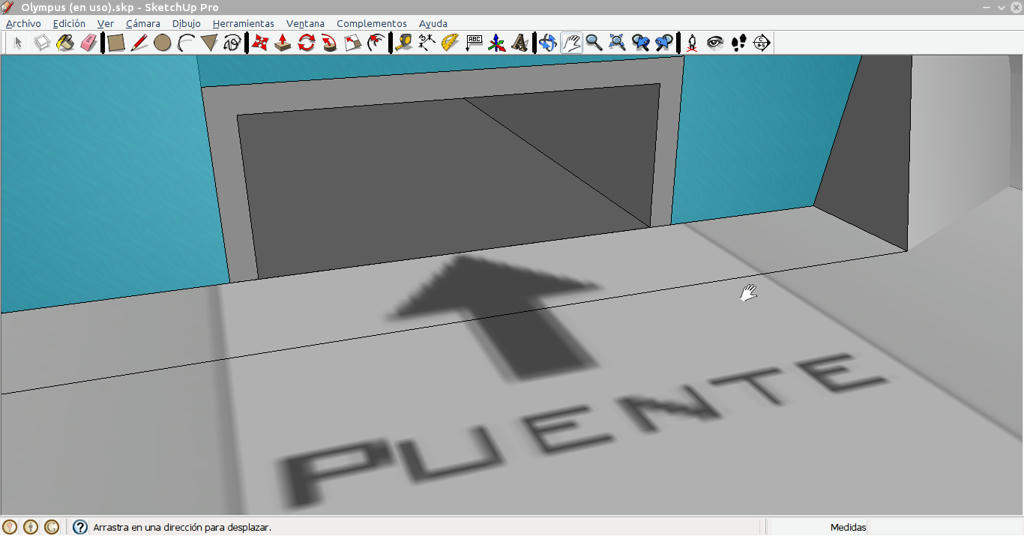The image size is (1024, 536).
Task: Click the Medidas measurements input box
Action: pos(893,527)
